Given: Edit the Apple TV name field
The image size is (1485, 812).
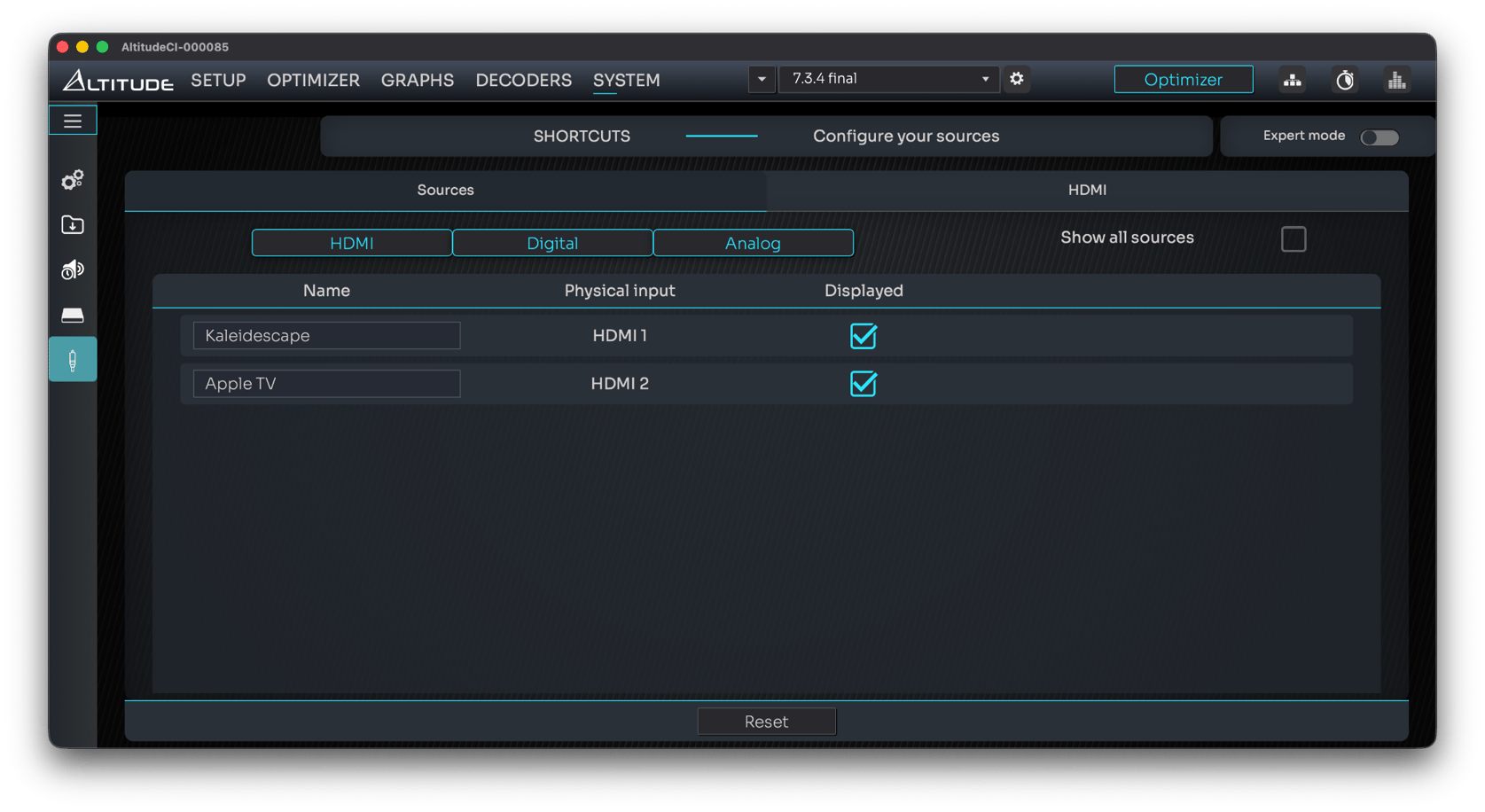Looking at the screenshot, I should coord(326,384).
